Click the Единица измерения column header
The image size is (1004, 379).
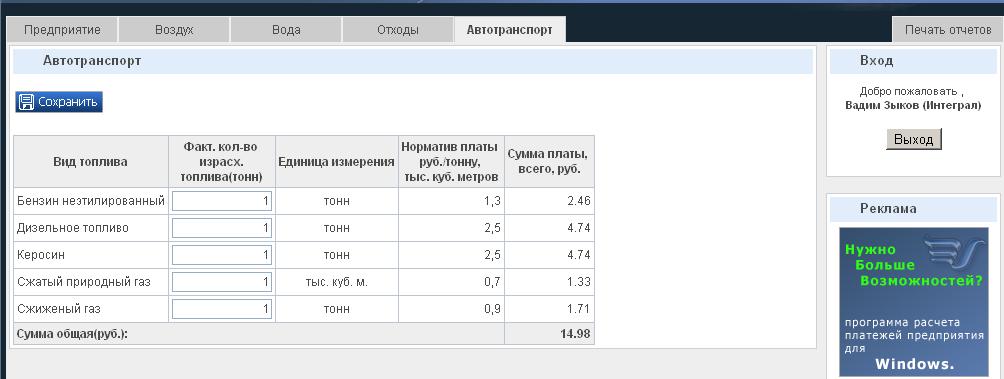[x=337, y=161]
